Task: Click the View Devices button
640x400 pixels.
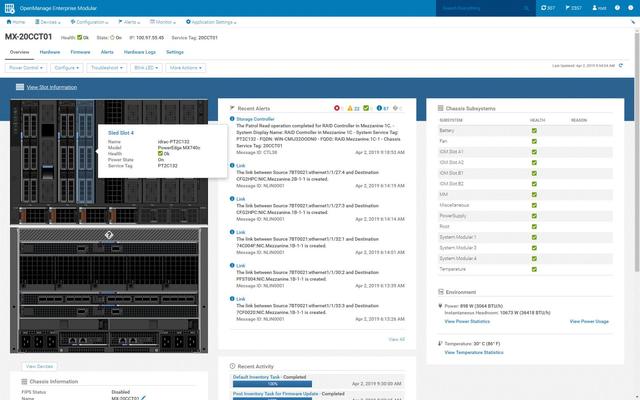Action: point(39,367)
